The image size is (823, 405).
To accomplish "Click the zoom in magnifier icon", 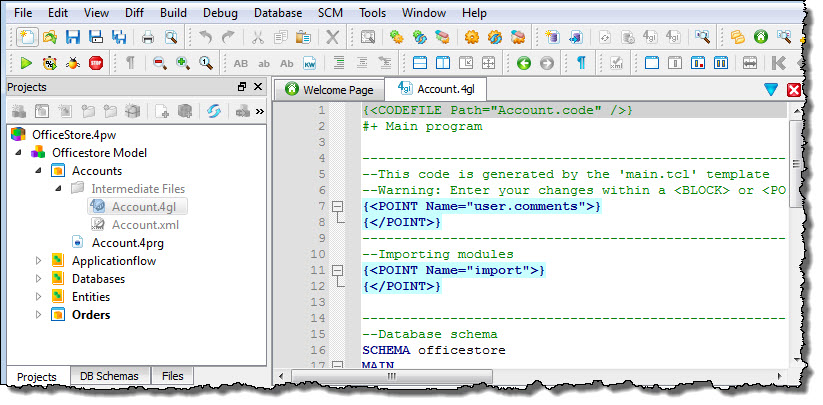I will 182,63.
